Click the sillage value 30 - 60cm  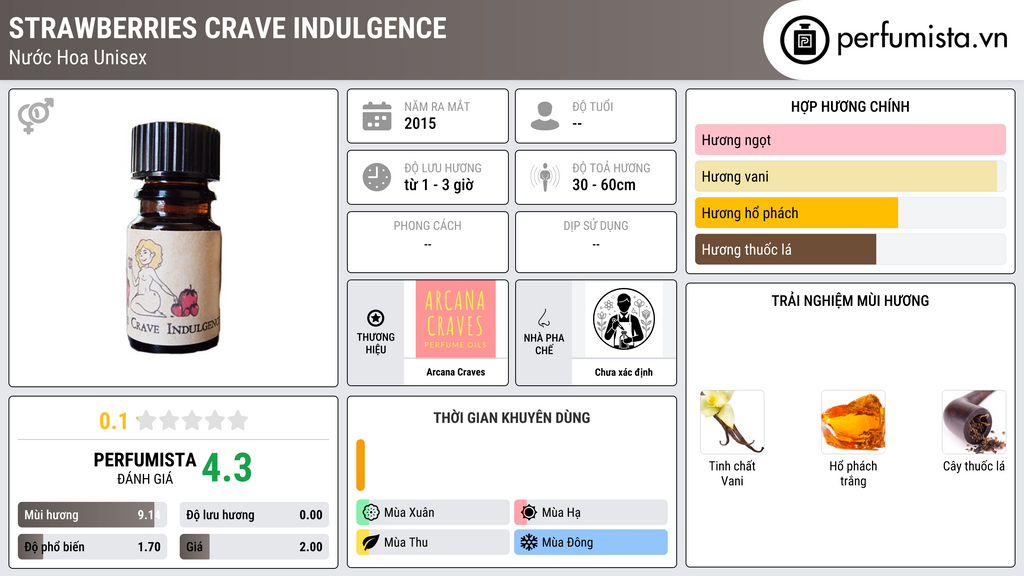[x=604, y=185]
